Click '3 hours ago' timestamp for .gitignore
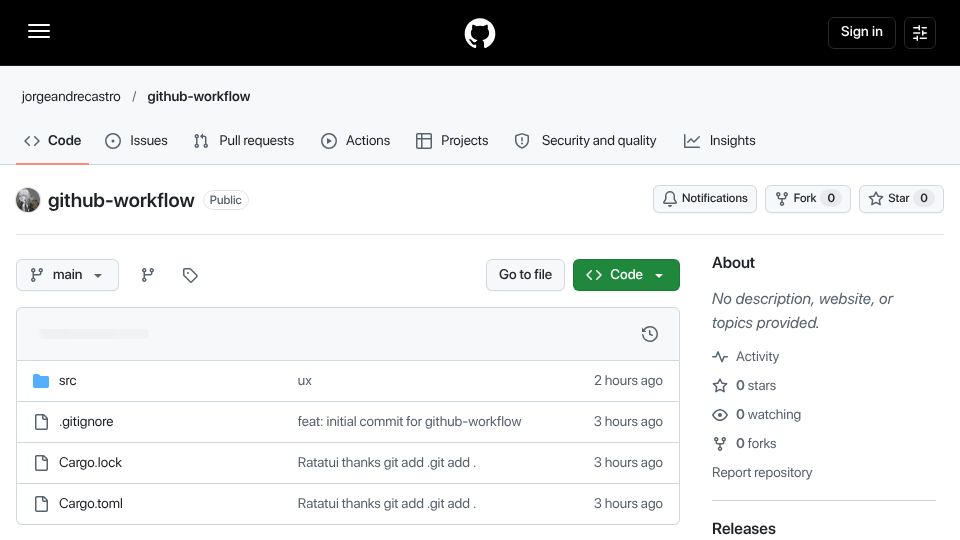 pos(628,422)
